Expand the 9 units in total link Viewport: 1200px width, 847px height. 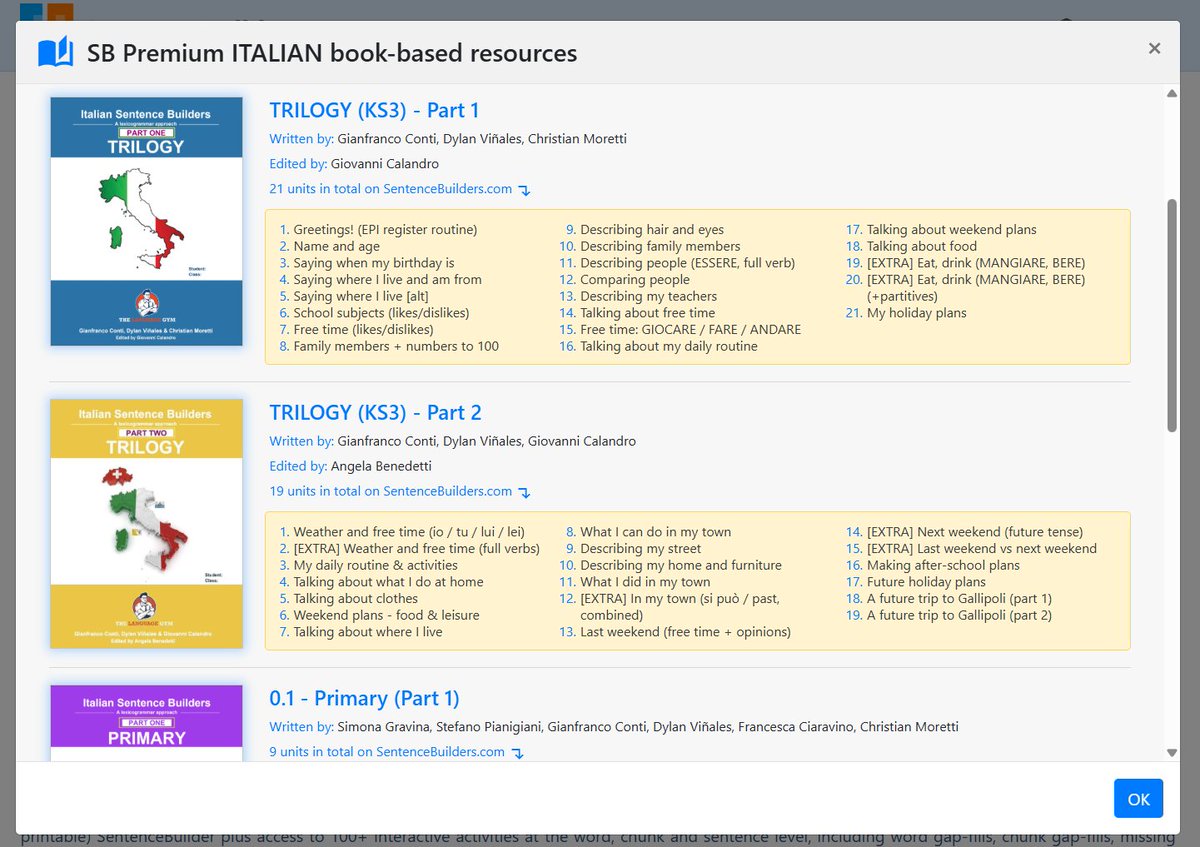(397, 752)
